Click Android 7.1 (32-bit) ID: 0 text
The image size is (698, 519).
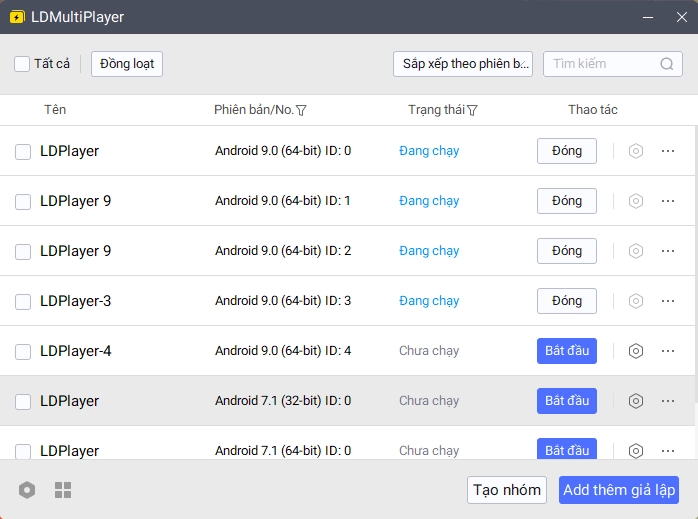[283, 401]
